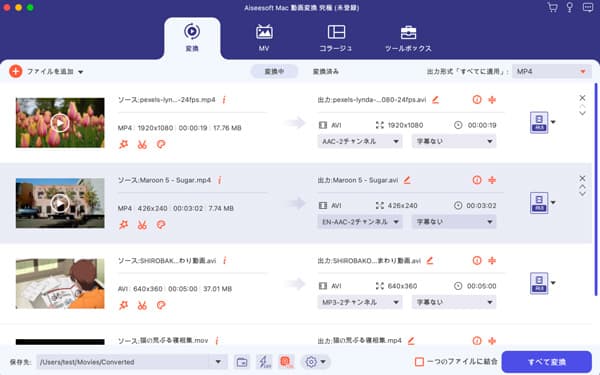Open metadata info icon for SHIROBAKO output
The width and height of the screenshot is (600, 375).
477,261
